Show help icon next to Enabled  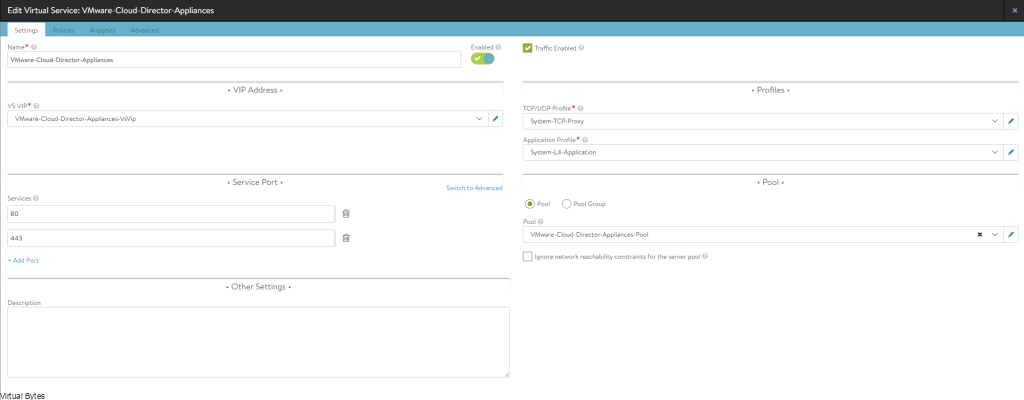(498, 47)
